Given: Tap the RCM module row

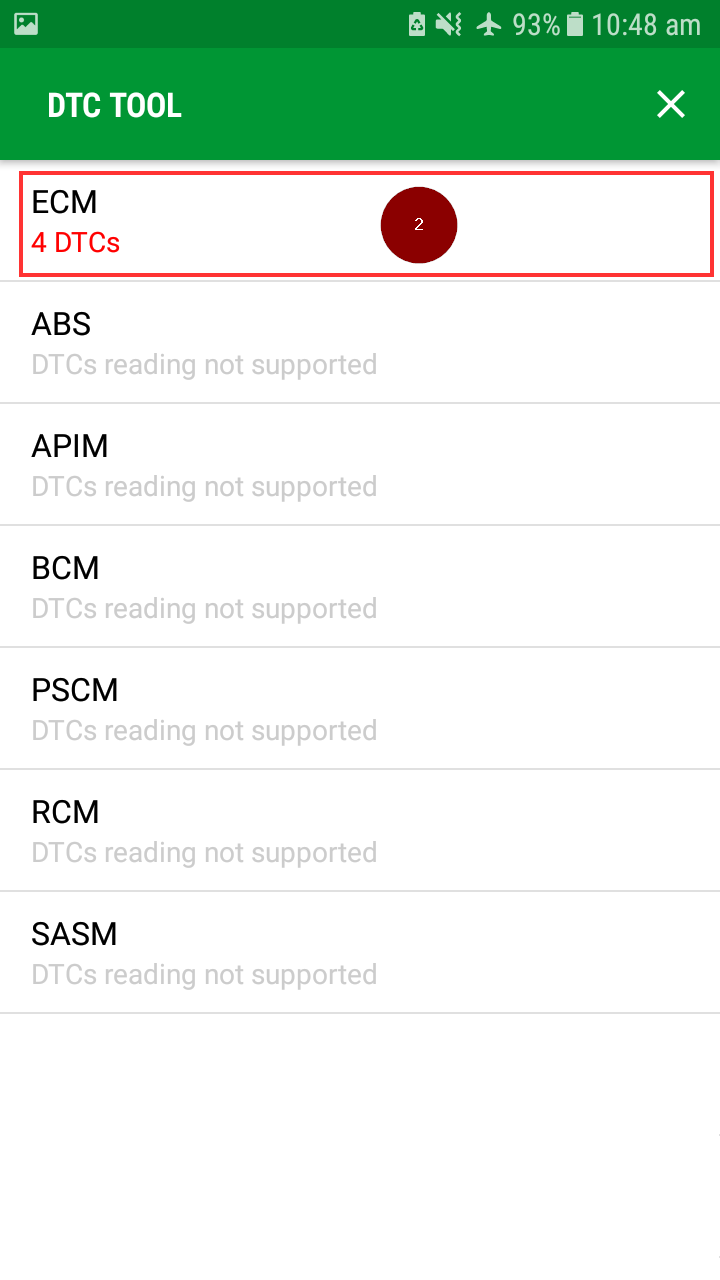Looking at the screenshot, I should 360,831.
